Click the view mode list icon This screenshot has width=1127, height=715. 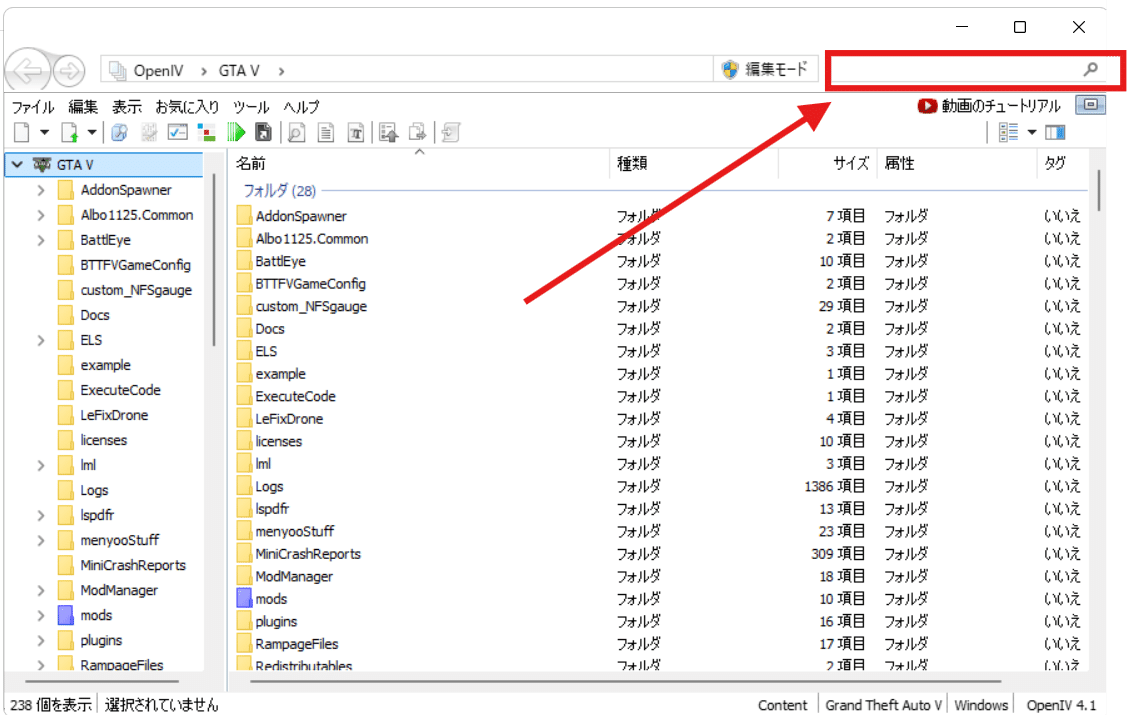[1008, 132]
